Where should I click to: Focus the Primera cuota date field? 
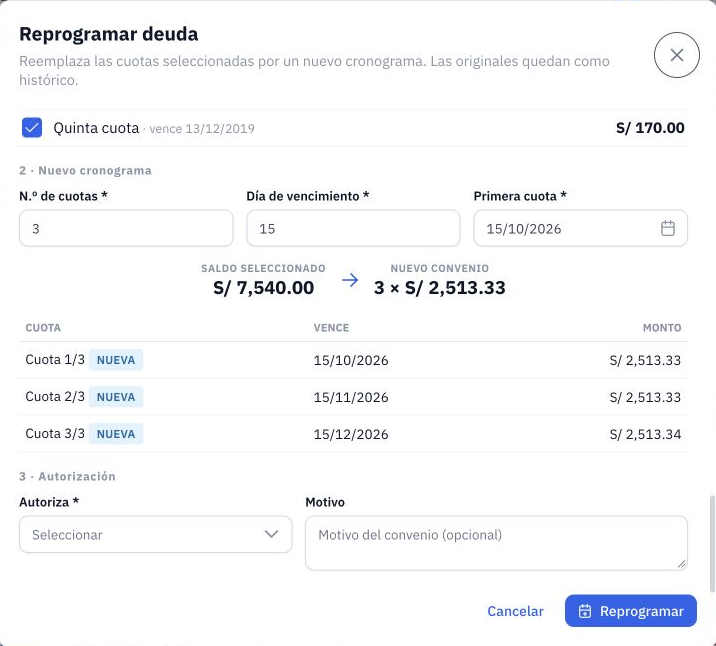click(580, 228)
